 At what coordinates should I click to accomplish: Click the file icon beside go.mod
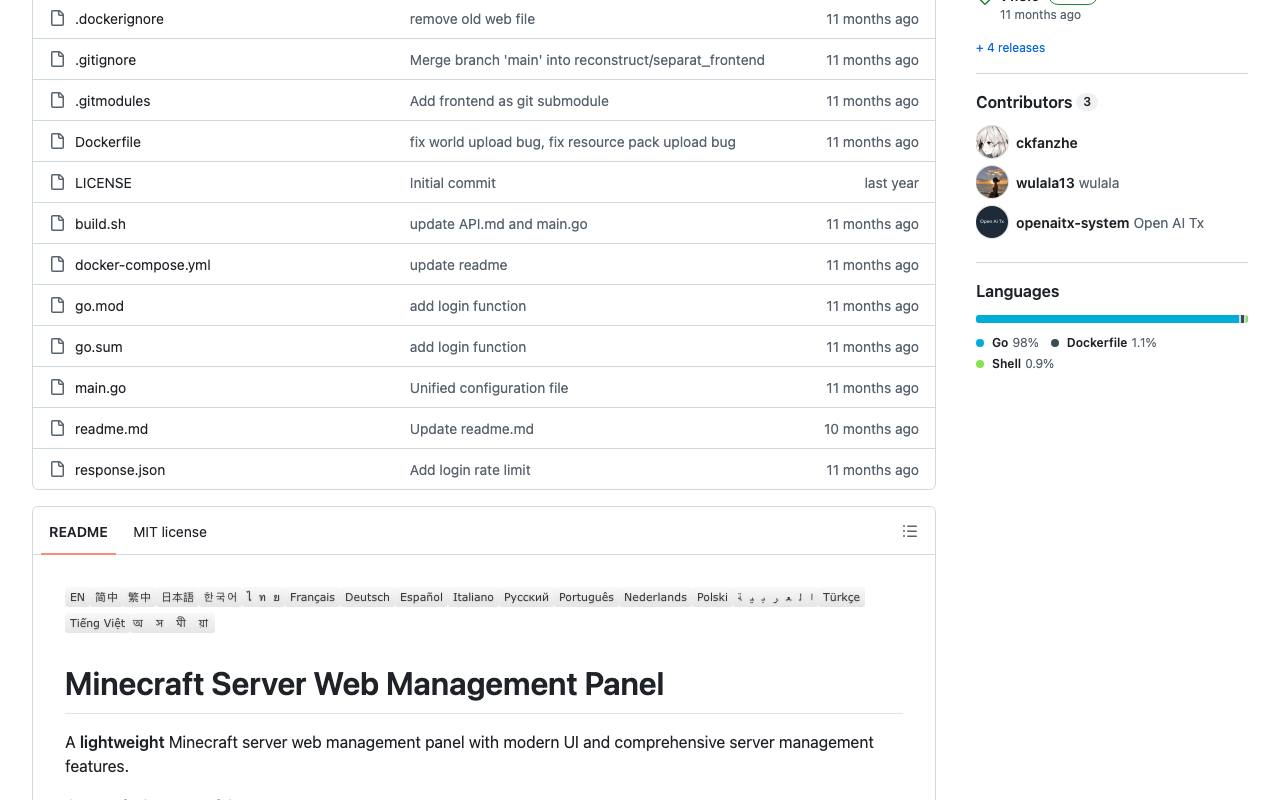point(57,305)
